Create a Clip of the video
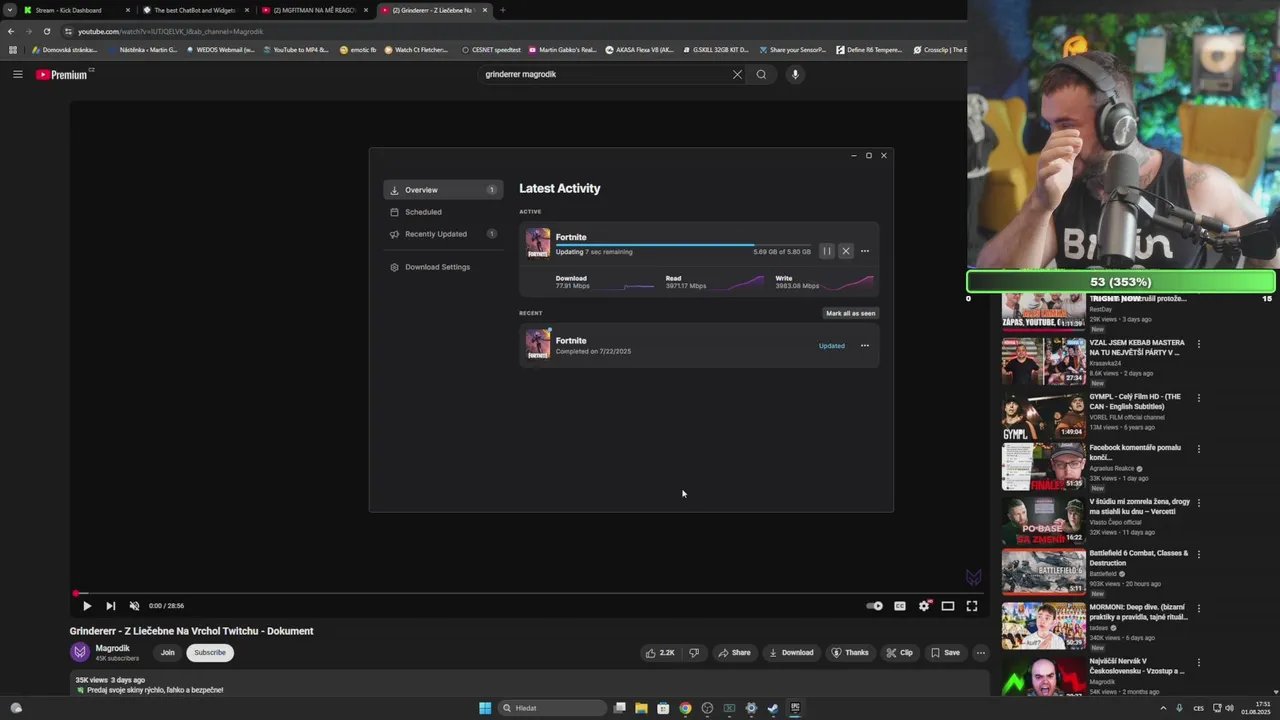Viewport: 1280px width, 720px height. (899, 653)
